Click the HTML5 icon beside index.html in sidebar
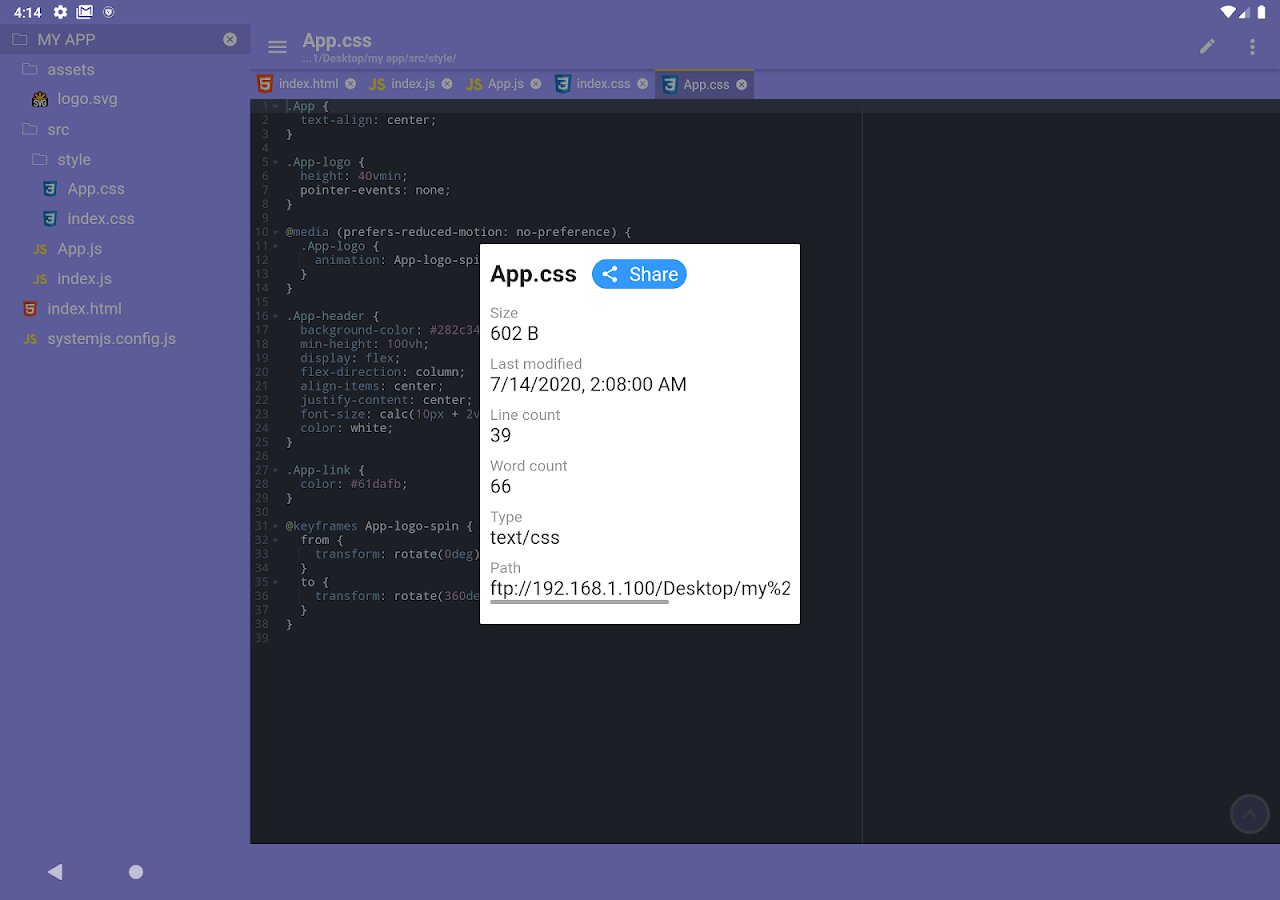Image resolution: width=1280 pixels, height=900 pixels. pos(30,309)
